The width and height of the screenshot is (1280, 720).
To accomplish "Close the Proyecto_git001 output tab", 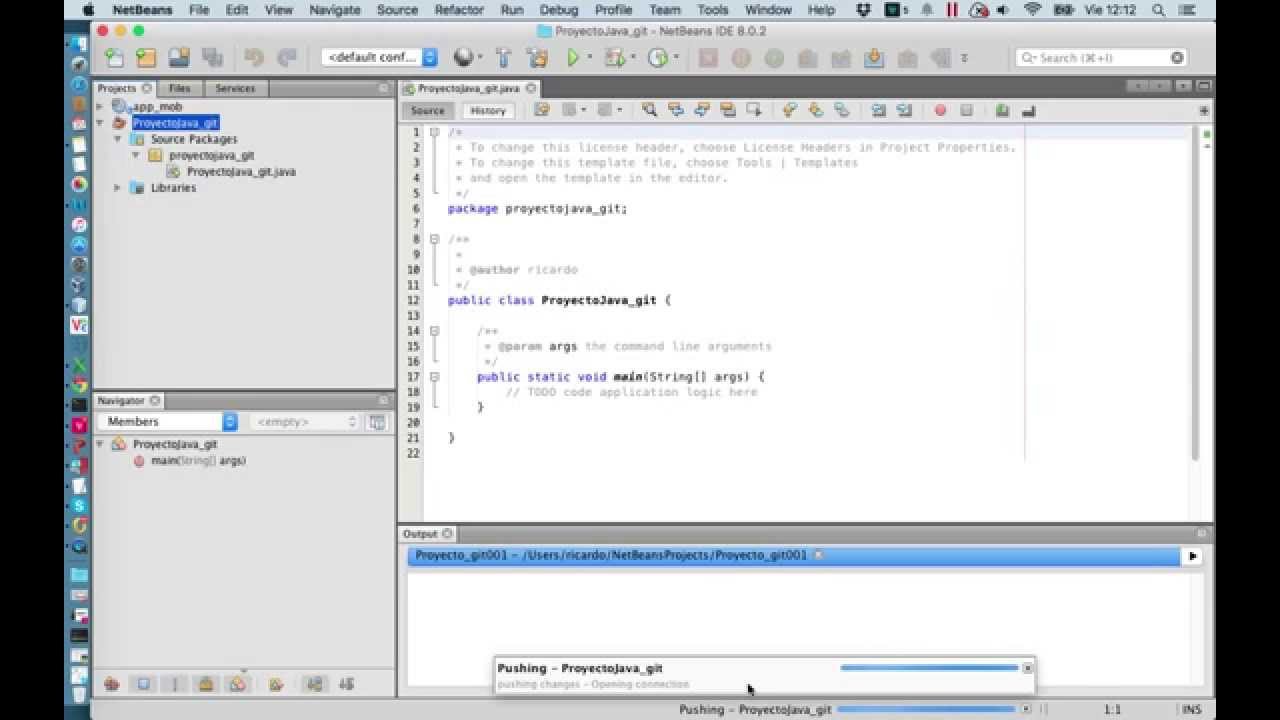I will point(817,555).
